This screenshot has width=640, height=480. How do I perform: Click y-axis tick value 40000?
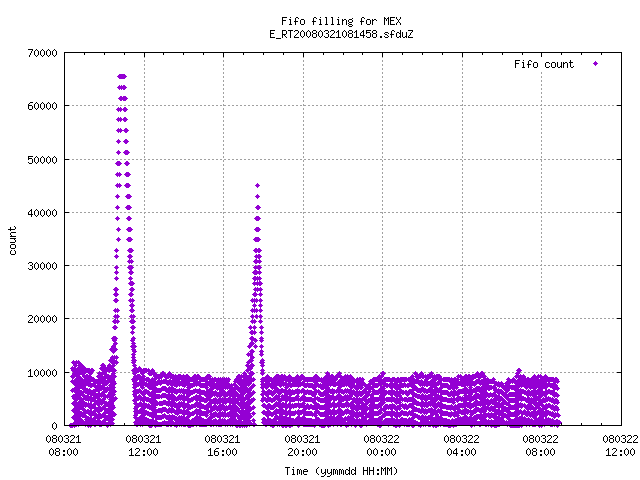tap(42, 213)
